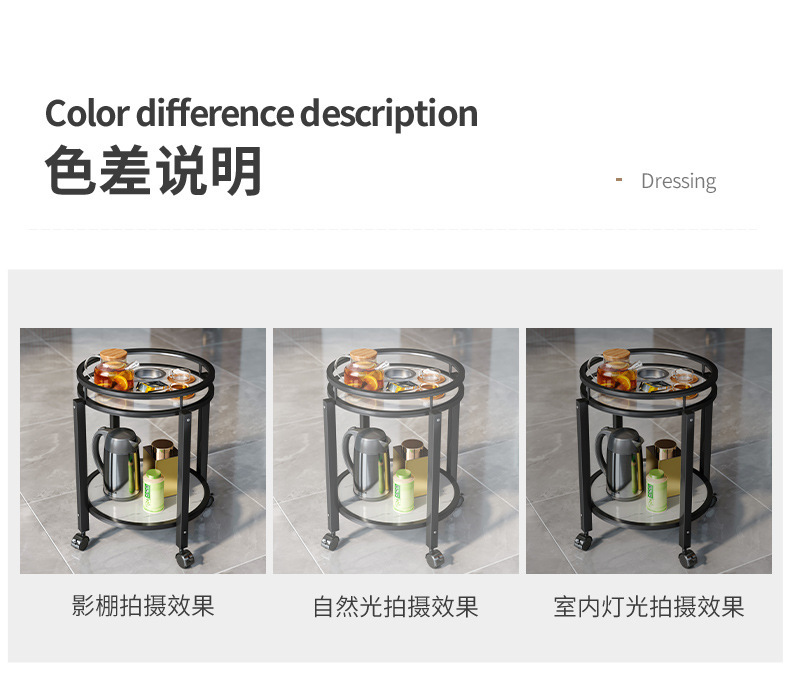This screenshot has height=673, width=790.
Task: Click the 'Color difference description' heading
Action: coord(261,114)
